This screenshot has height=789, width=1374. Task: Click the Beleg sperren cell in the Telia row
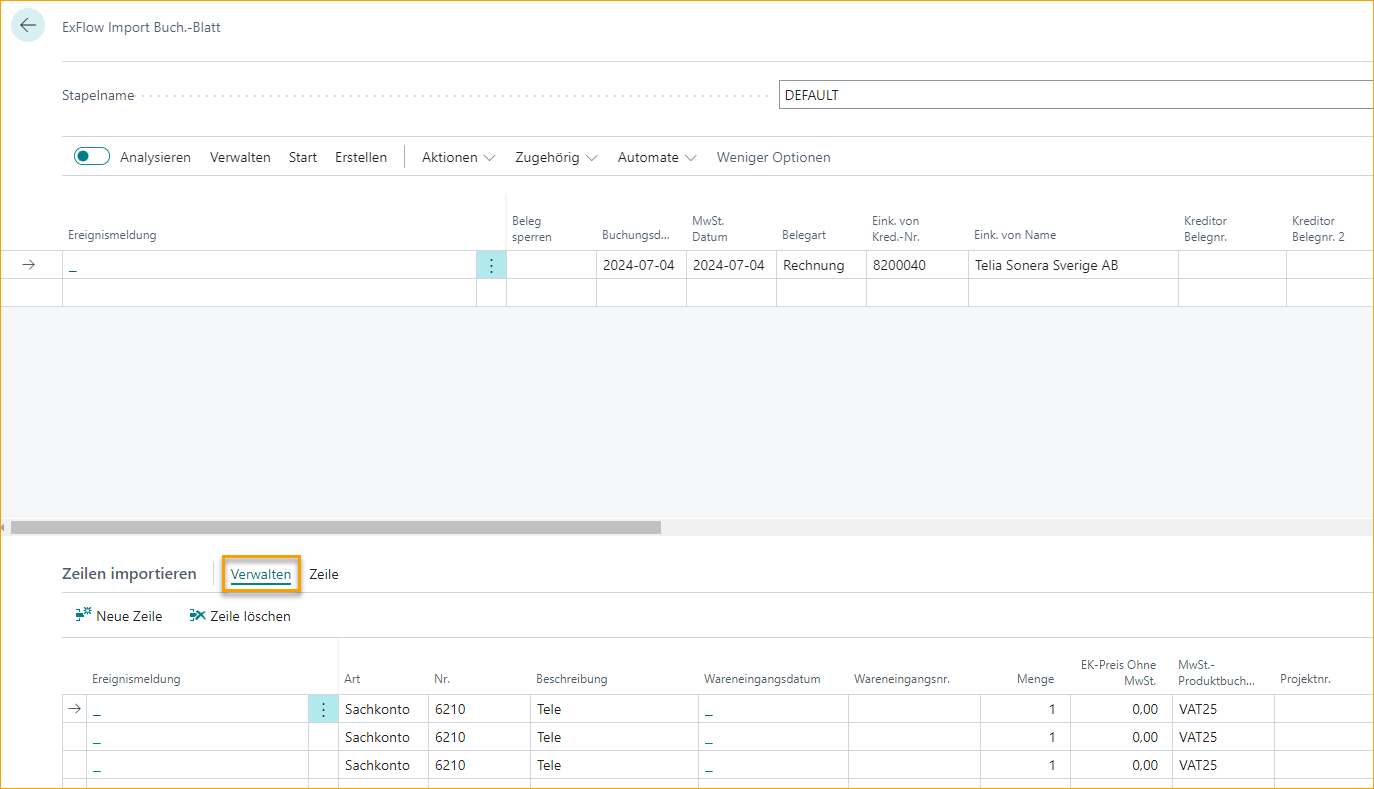pos(551,265)
